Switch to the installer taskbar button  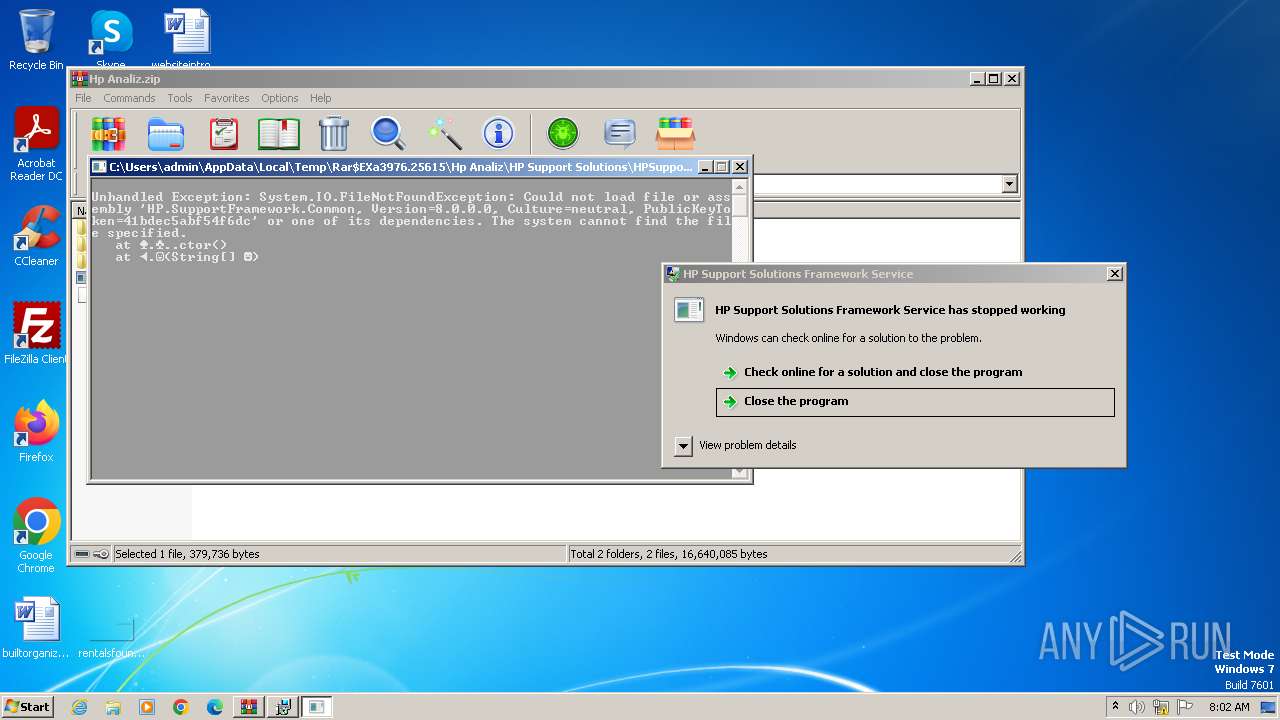click(x=283, y=707)
